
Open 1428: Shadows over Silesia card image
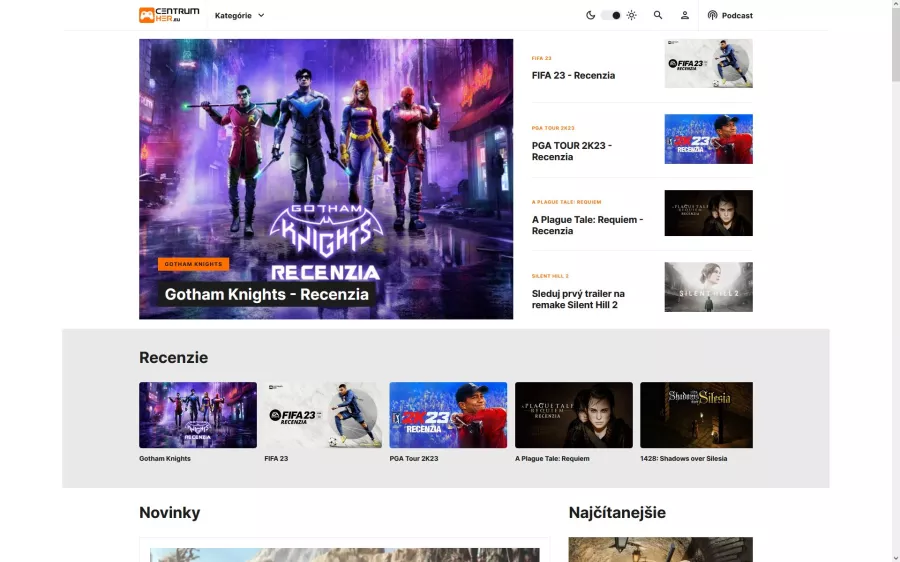pos(696,415)
